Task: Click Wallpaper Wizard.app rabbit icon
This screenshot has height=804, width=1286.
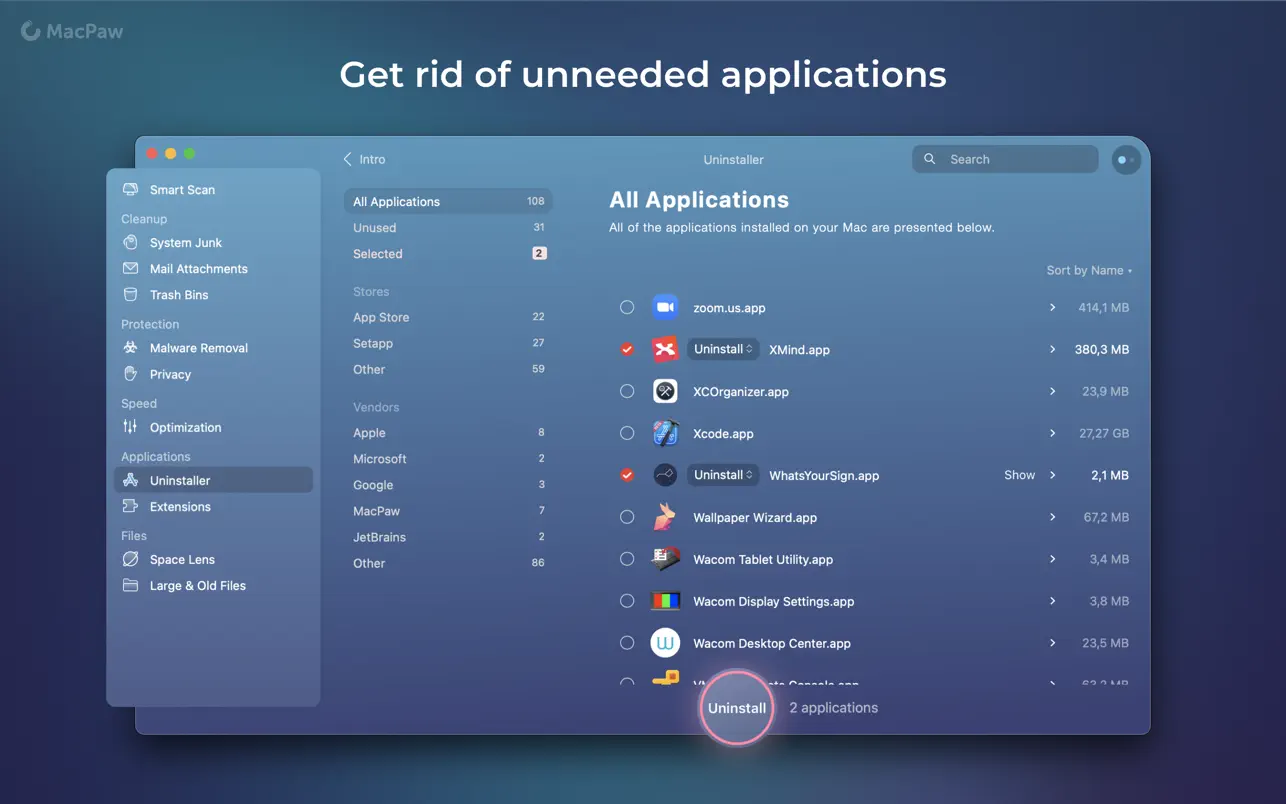Action: pos(665,517)
